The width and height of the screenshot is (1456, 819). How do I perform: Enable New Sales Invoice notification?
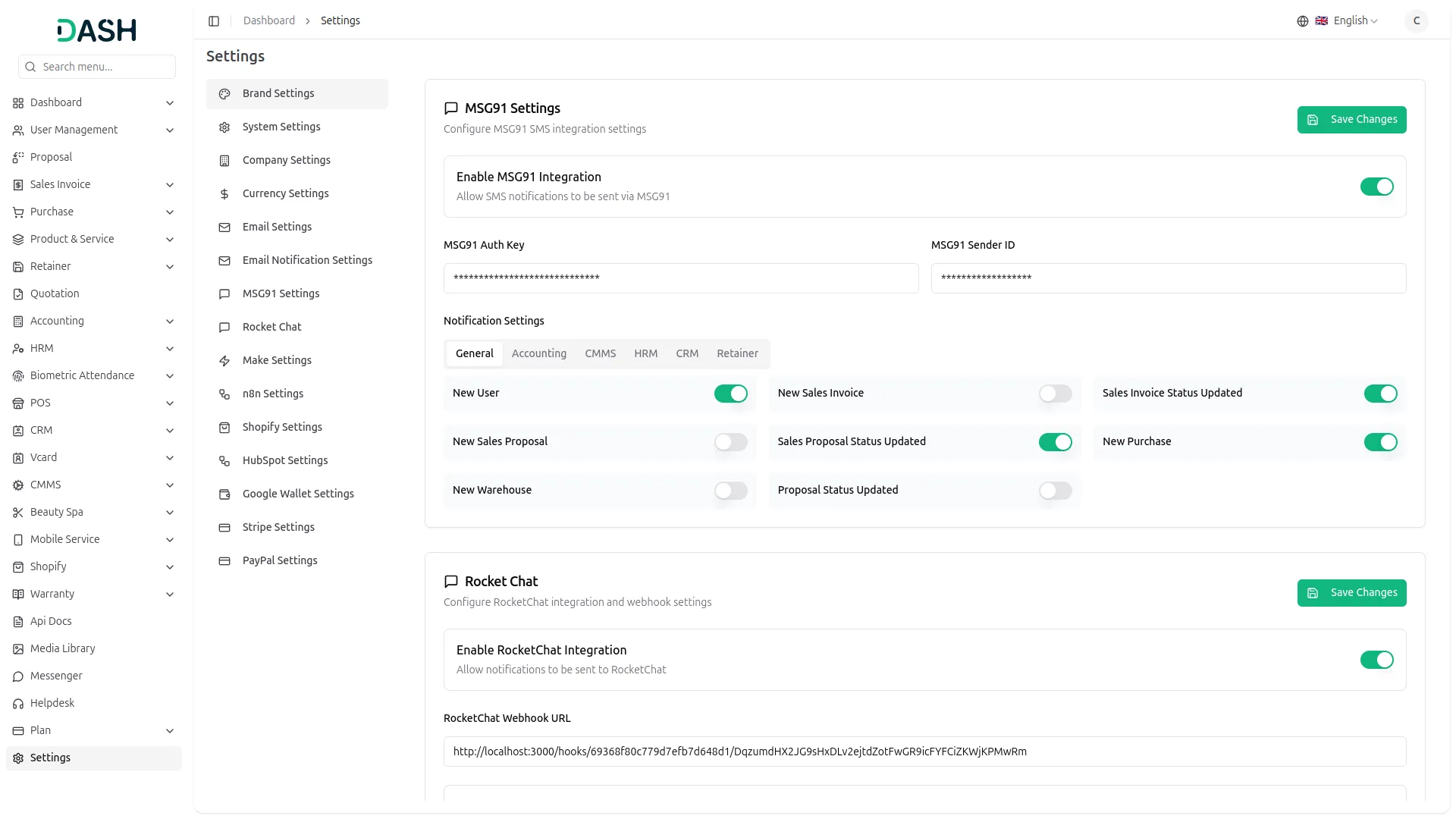point(1055,394)
